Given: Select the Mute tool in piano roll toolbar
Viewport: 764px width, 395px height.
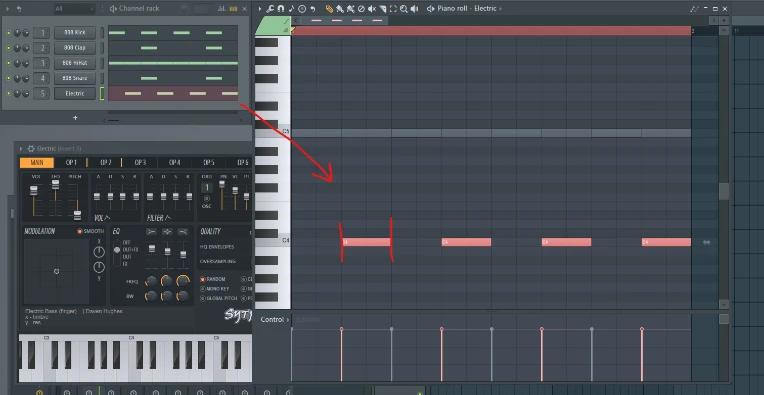Looking at the screenshot, I should click(372, 9).
